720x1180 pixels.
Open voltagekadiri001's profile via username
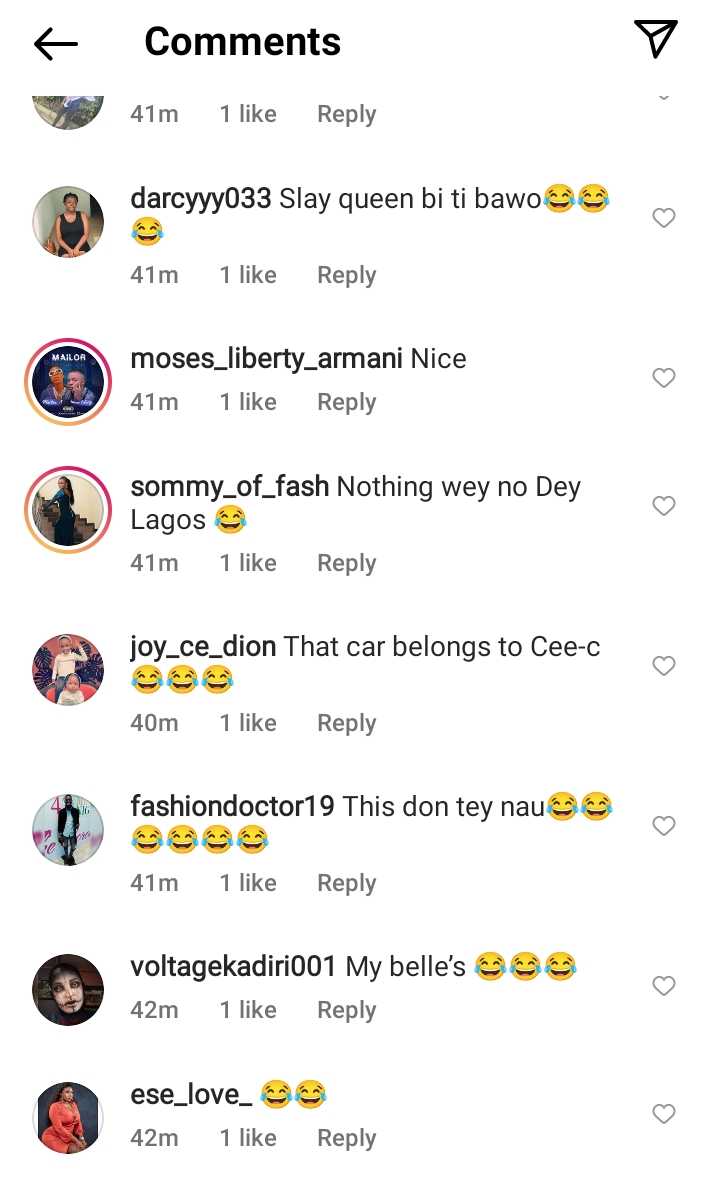point(233,967)
